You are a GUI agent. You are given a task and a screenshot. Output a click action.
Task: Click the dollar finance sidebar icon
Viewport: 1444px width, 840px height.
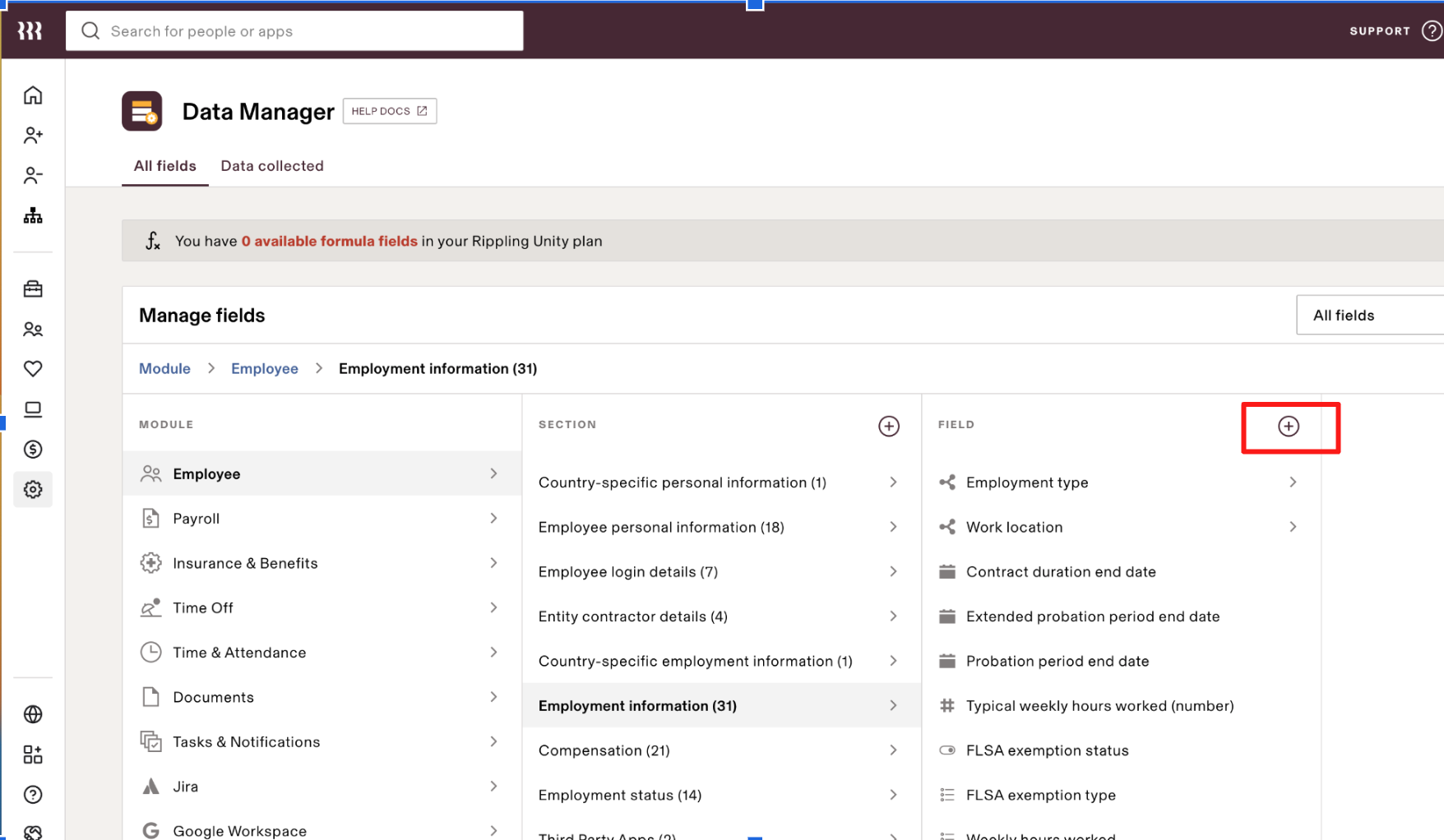(33, 450)
